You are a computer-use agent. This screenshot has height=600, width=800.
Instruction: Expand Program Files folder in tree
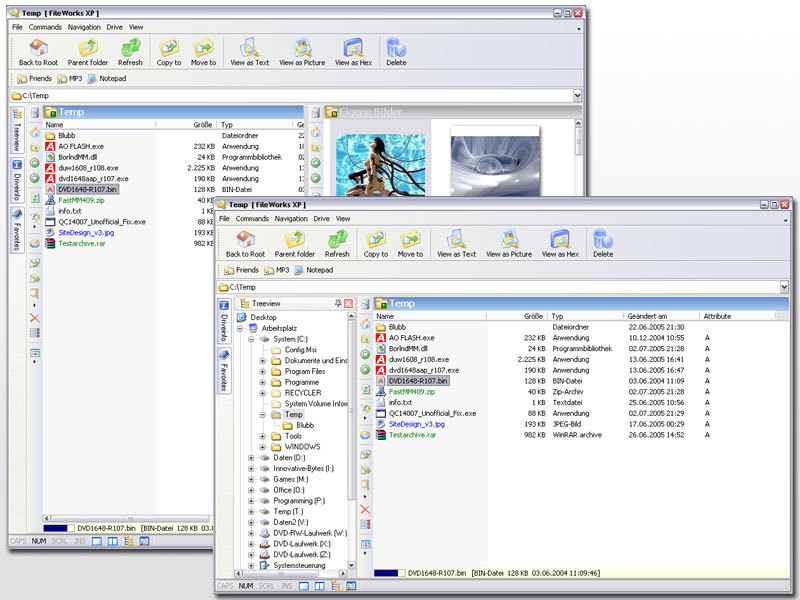click(263, 371)
